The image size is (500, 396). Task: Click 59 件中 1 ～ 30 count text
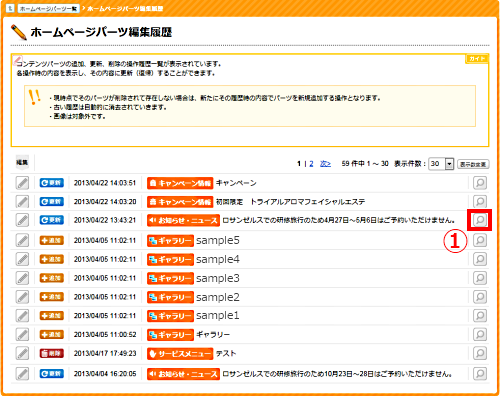[365, 164]
